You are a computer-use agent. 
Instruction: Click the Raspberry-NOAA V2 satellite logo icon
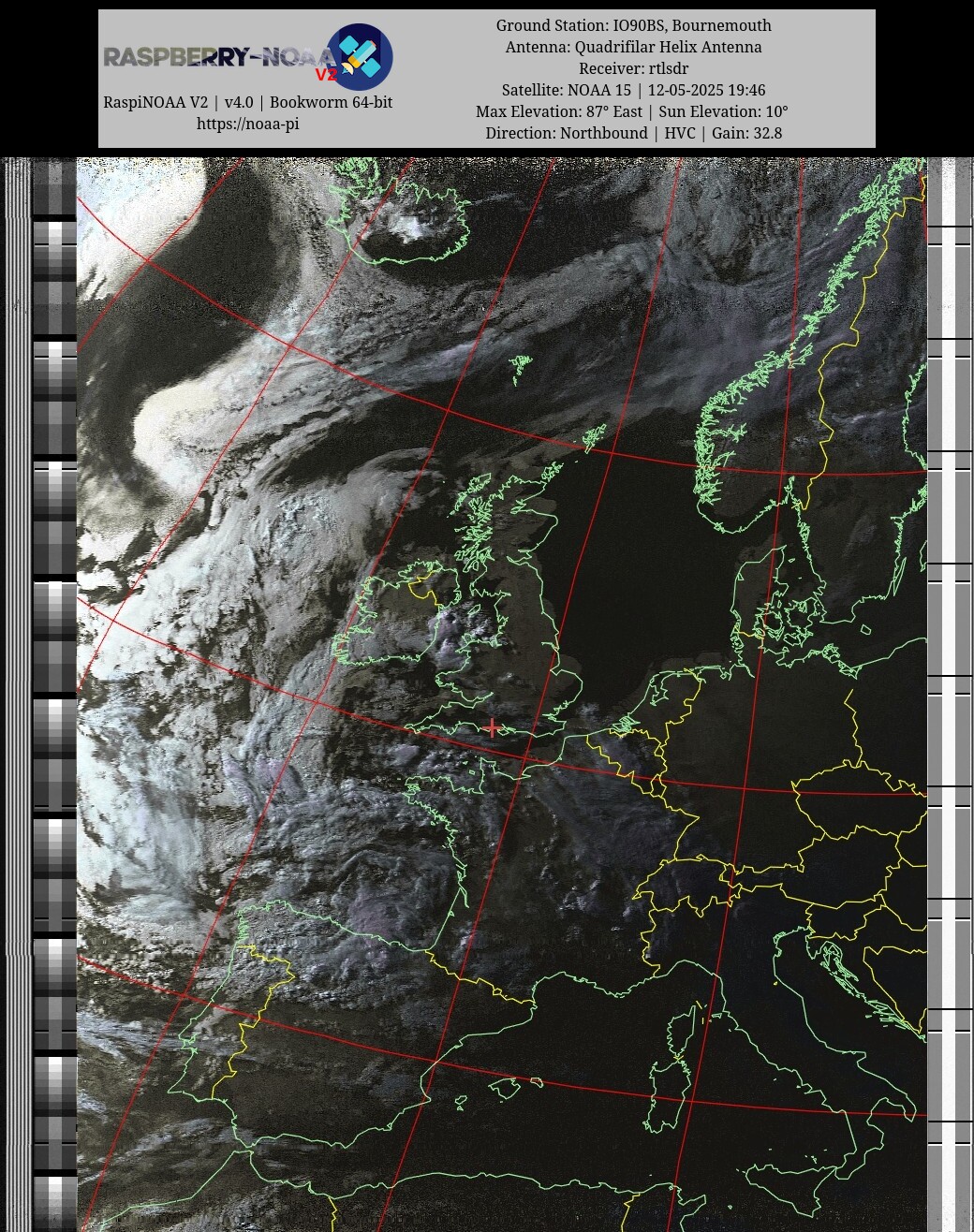click(x=360, y=57)
